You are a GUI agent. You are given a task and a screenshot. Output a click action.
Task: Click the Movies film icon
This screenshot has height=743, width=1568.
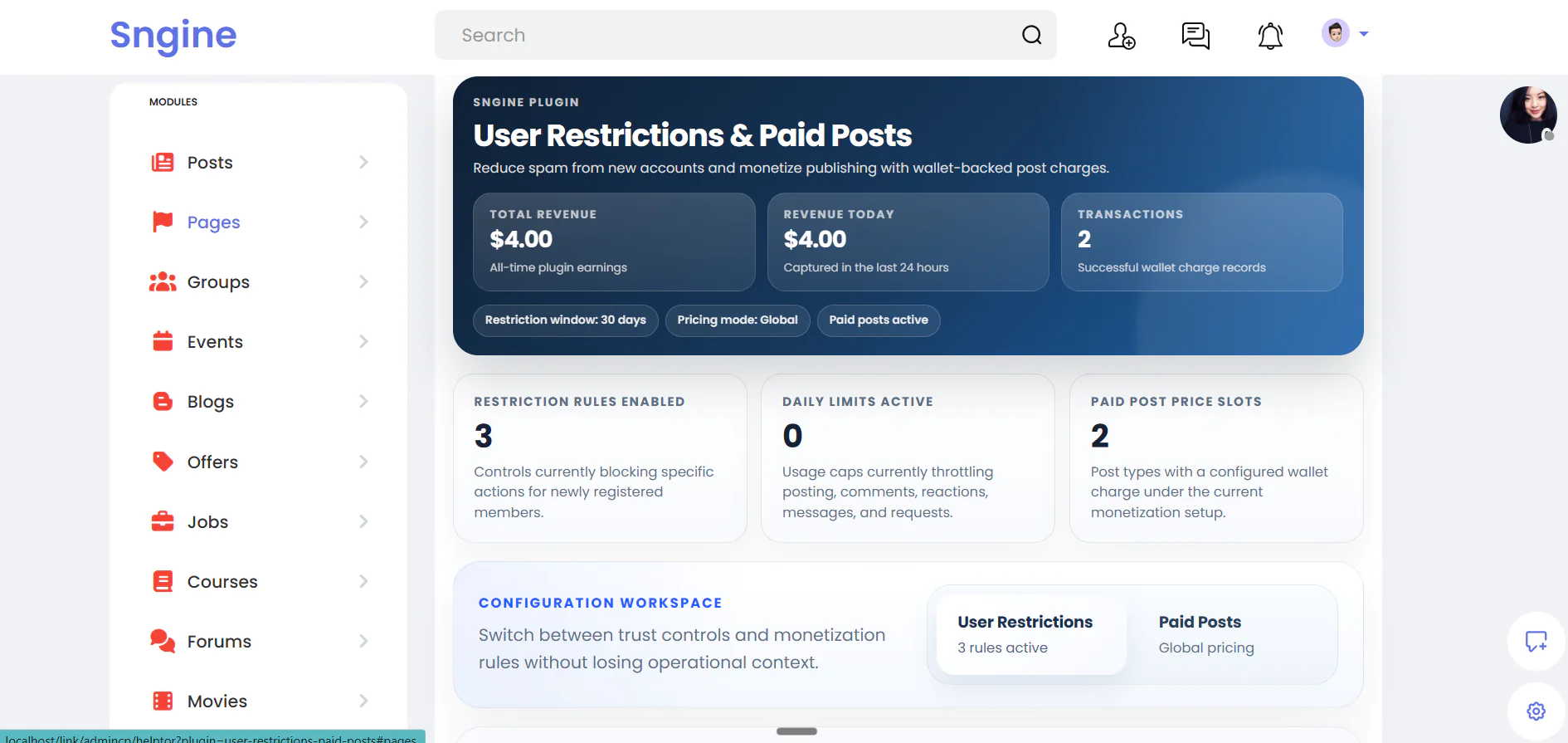(163, 701)
